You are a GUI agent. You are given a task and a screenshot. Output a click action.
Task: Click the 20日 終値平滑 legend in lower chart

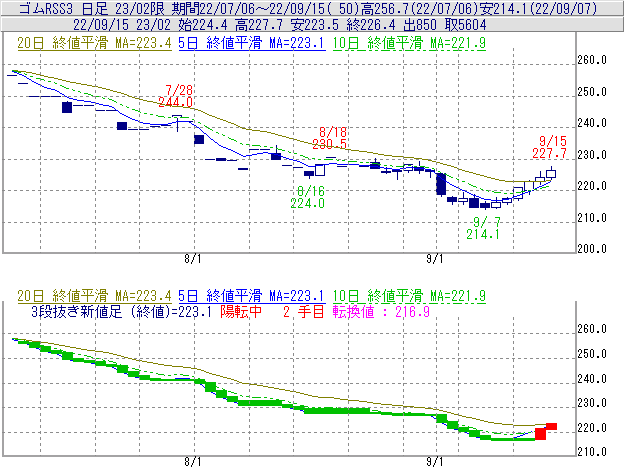click(94, 296)
